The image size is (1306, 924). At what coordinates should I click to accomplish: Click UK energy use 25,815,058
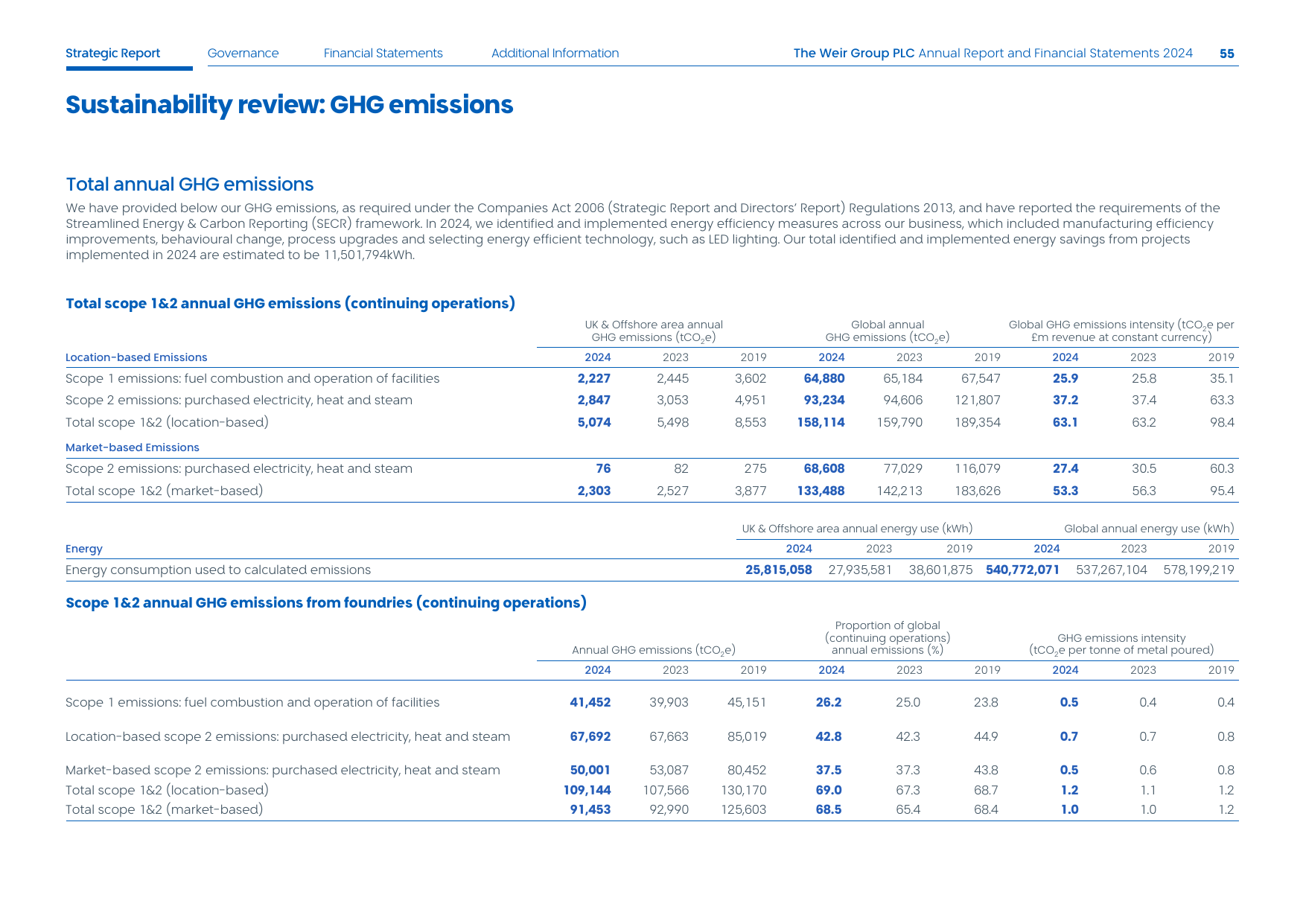click(x=779, y=570)
